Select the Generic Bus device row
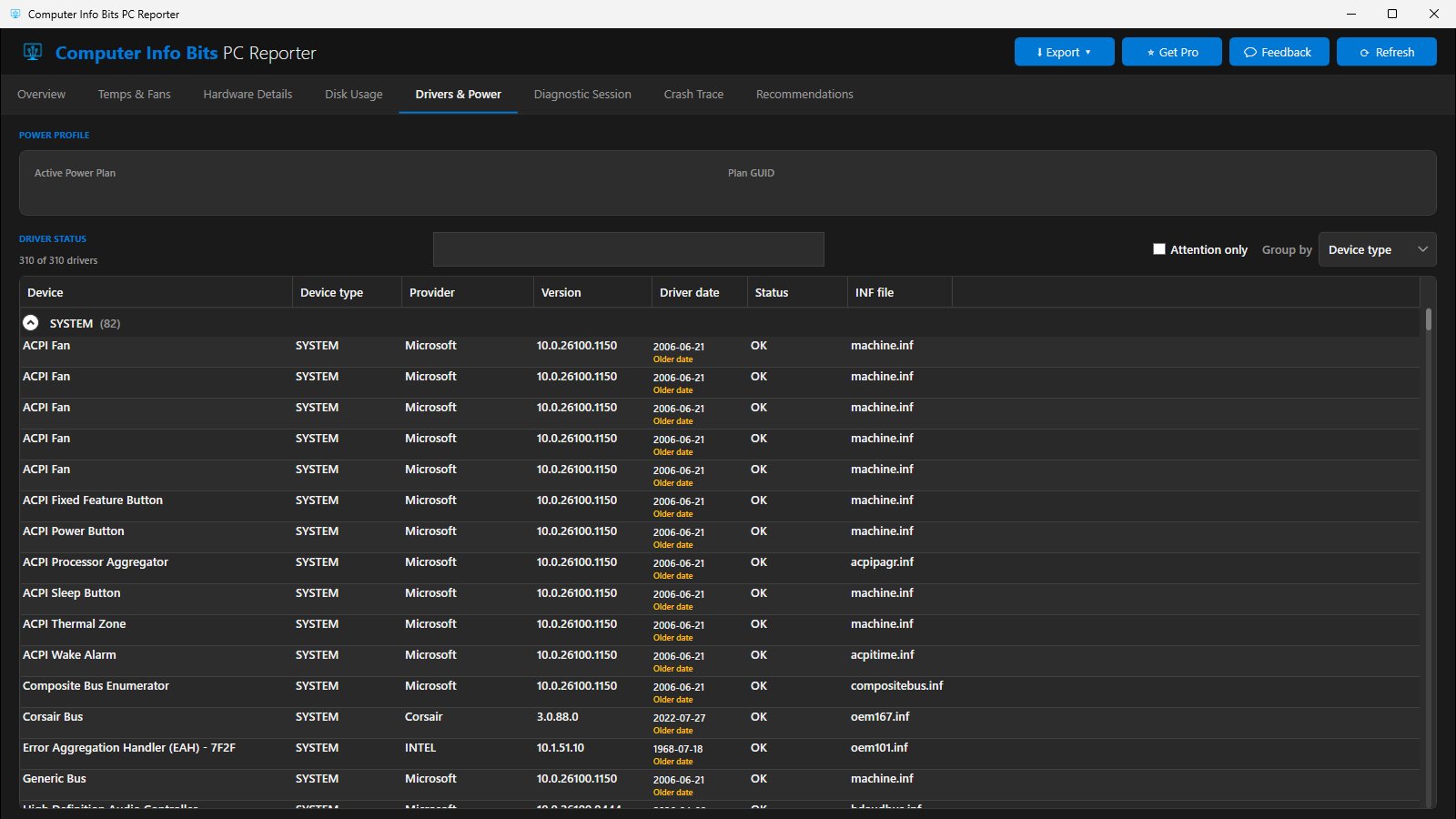This screenshot has height=819, width=1456. [x=719, y=784]
